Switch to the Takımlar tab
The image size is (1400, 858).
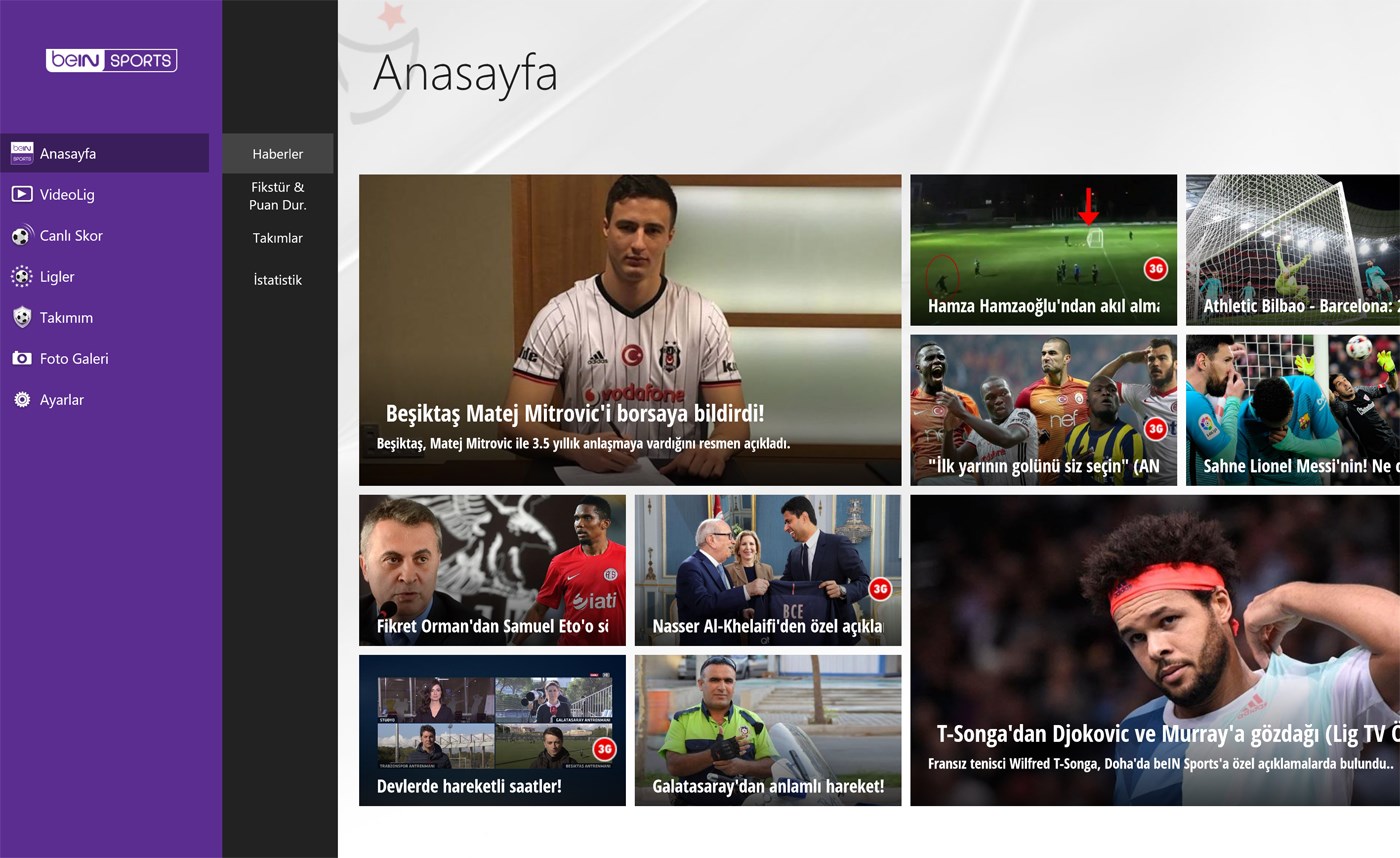(278, 238)
